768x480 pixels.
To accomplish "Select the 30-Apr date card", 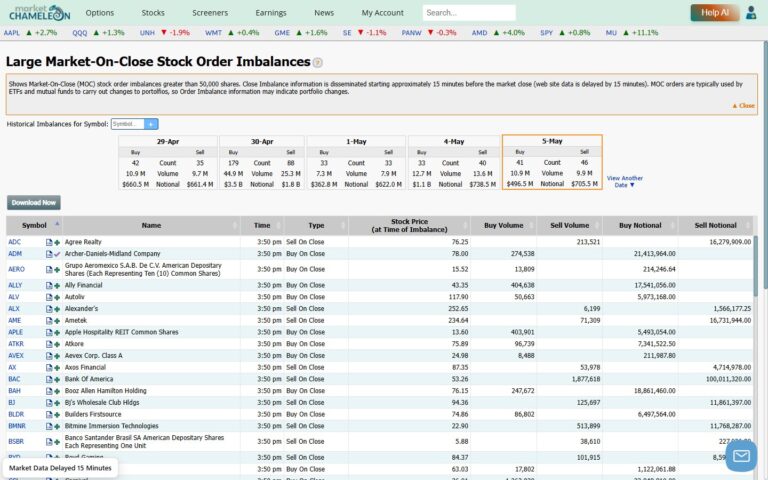I will 262,163.
